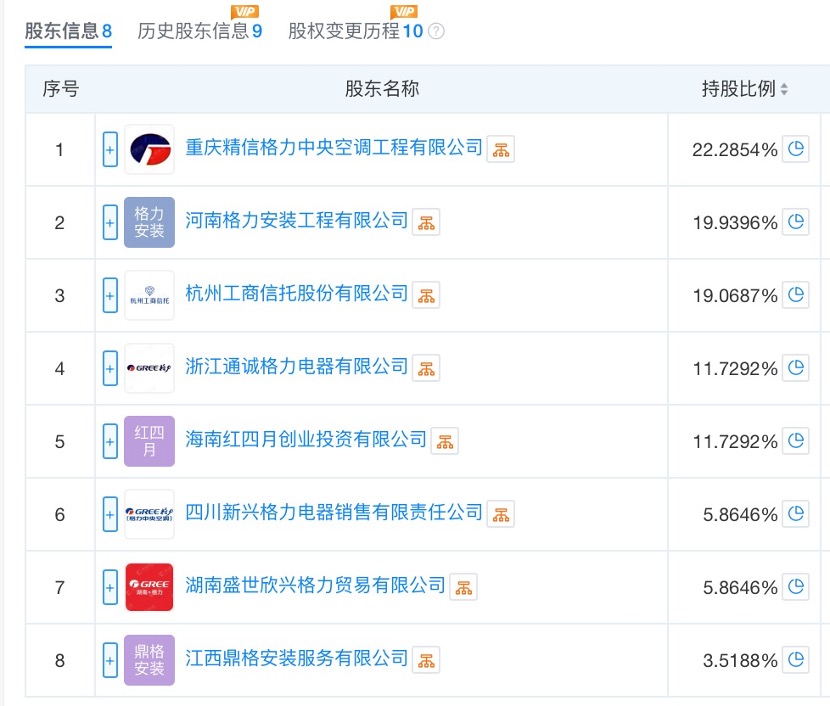This screenshot has height=706, width=830.
Task: Open equity structure icon for 四川新兴格力电器销售有限责任公司
Action: tap(501, 515)
